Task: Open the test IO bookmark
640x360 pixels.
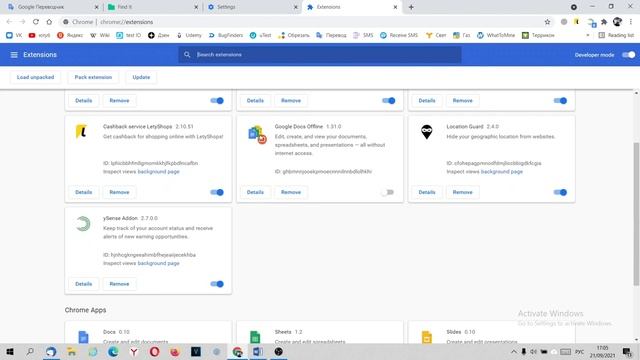Action: pyautogui.click(x=129, y=36)
